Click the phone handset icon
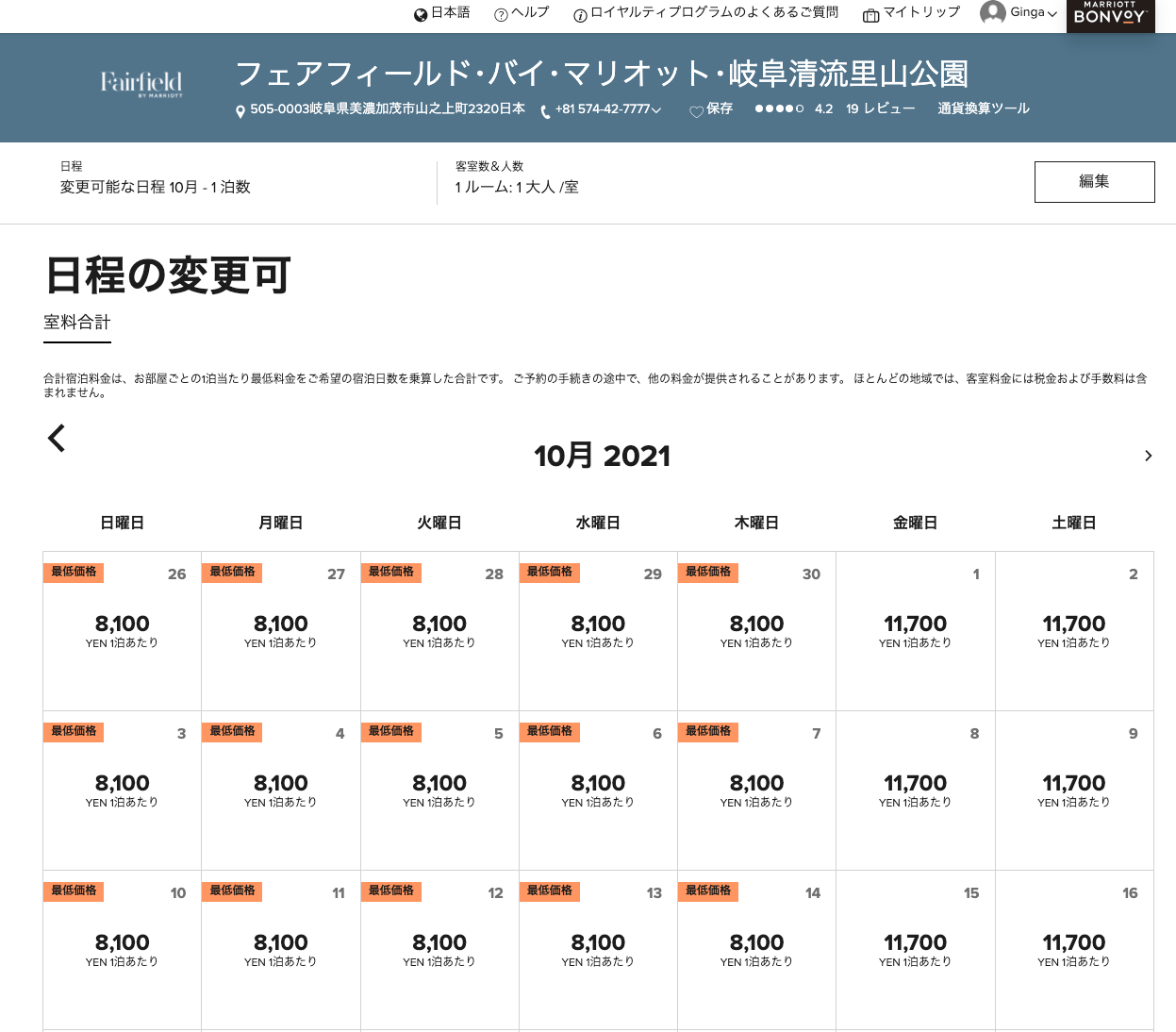1176x1032 pixels. pyautogui.click(x=545, y=111)
